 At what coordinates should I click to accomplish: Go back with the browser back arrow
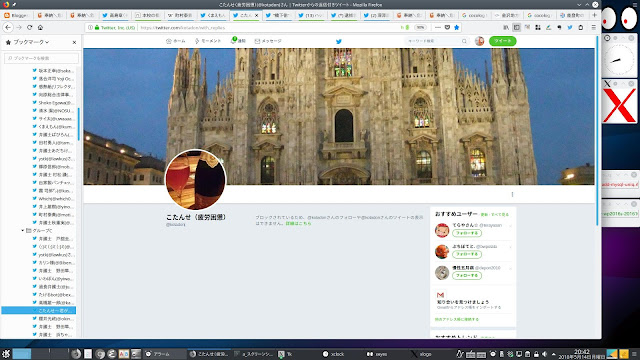point(8,27)
